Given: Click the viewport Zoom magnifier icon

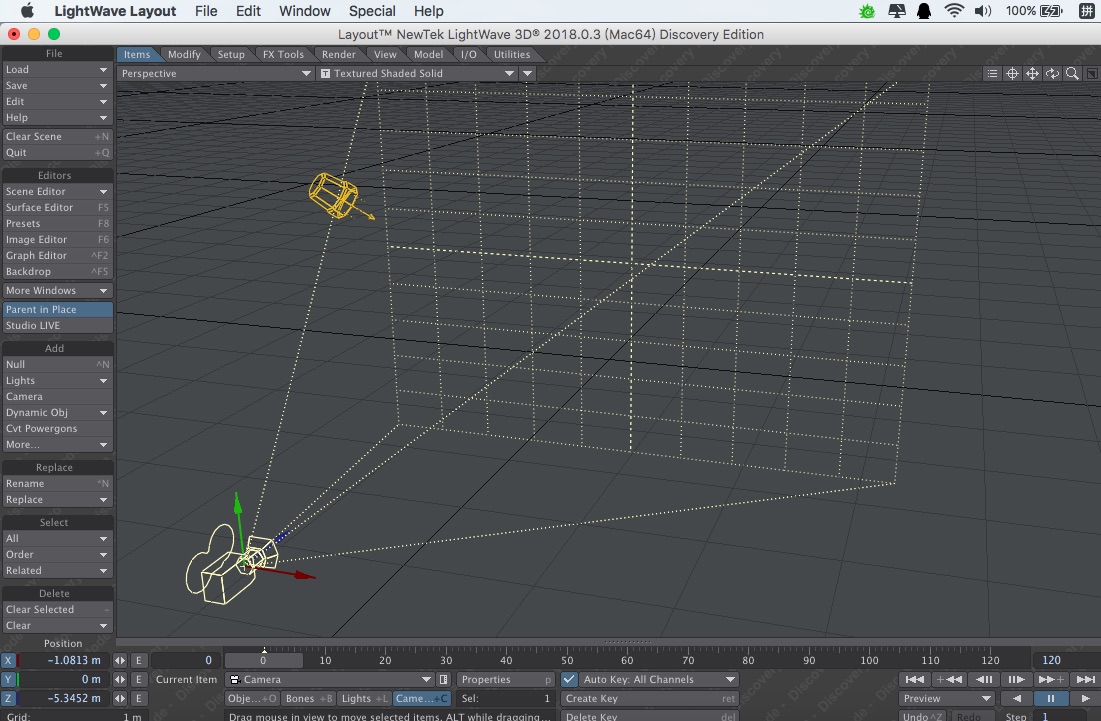Looking at the screenshot, I should click(1071, 73).
